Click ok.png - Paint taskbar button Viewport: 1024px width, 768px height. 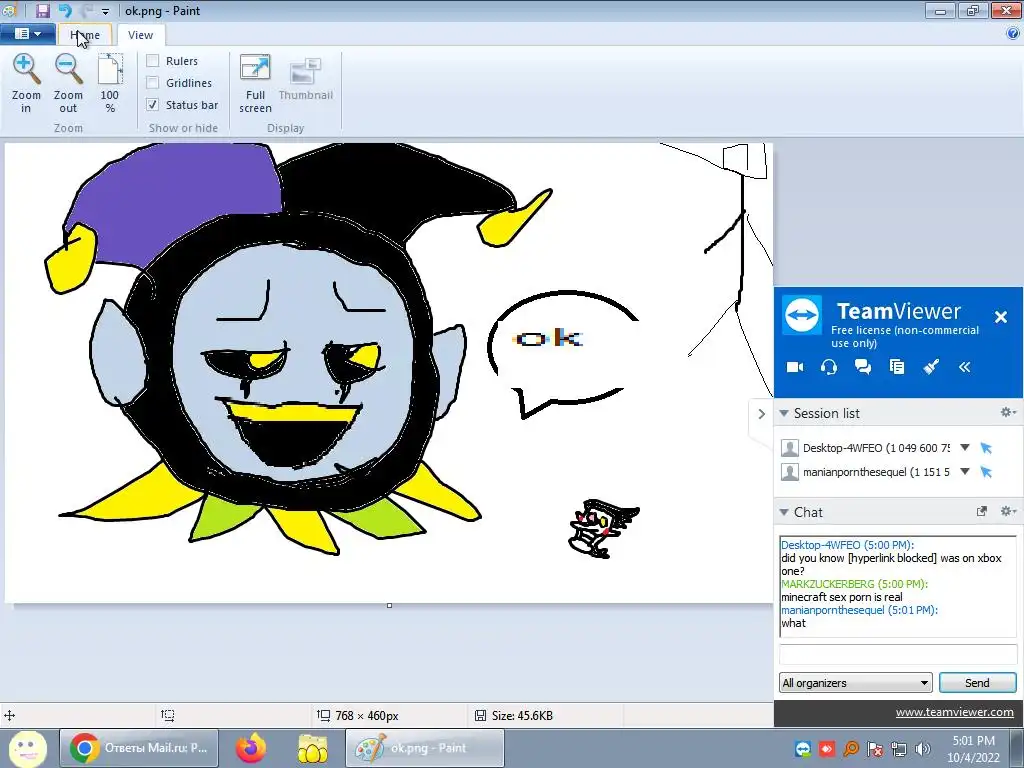(425, 748)
